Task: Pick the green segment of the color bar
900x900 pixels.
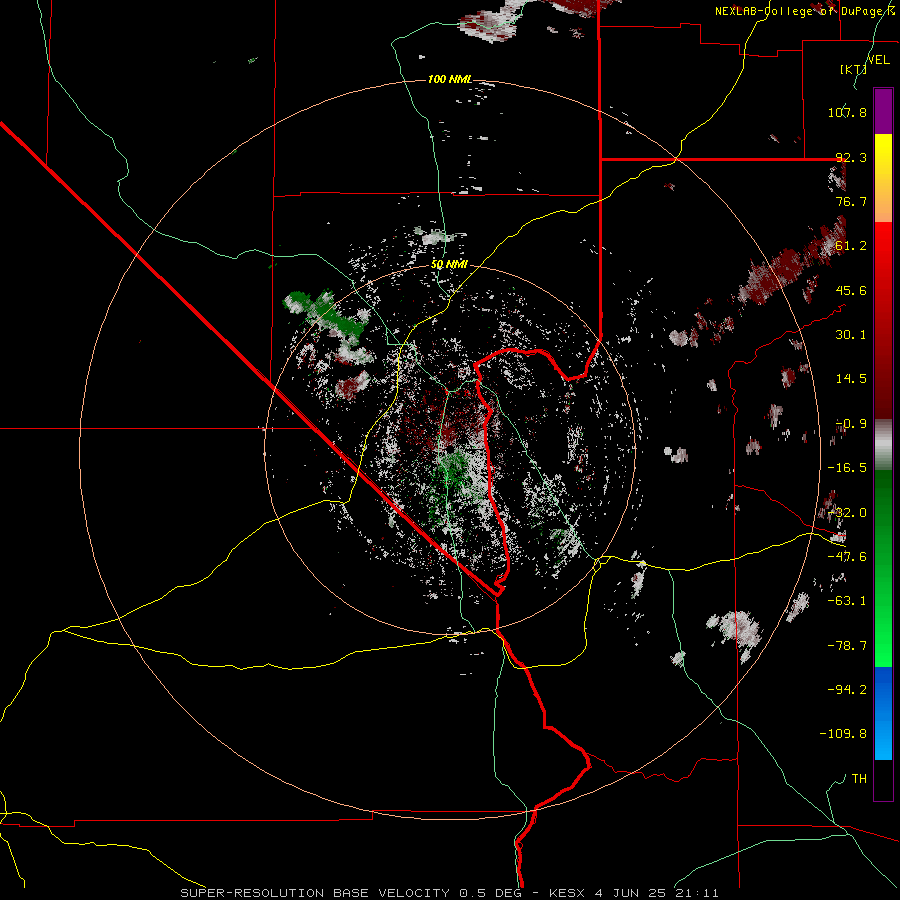Action: pos(883,568)
